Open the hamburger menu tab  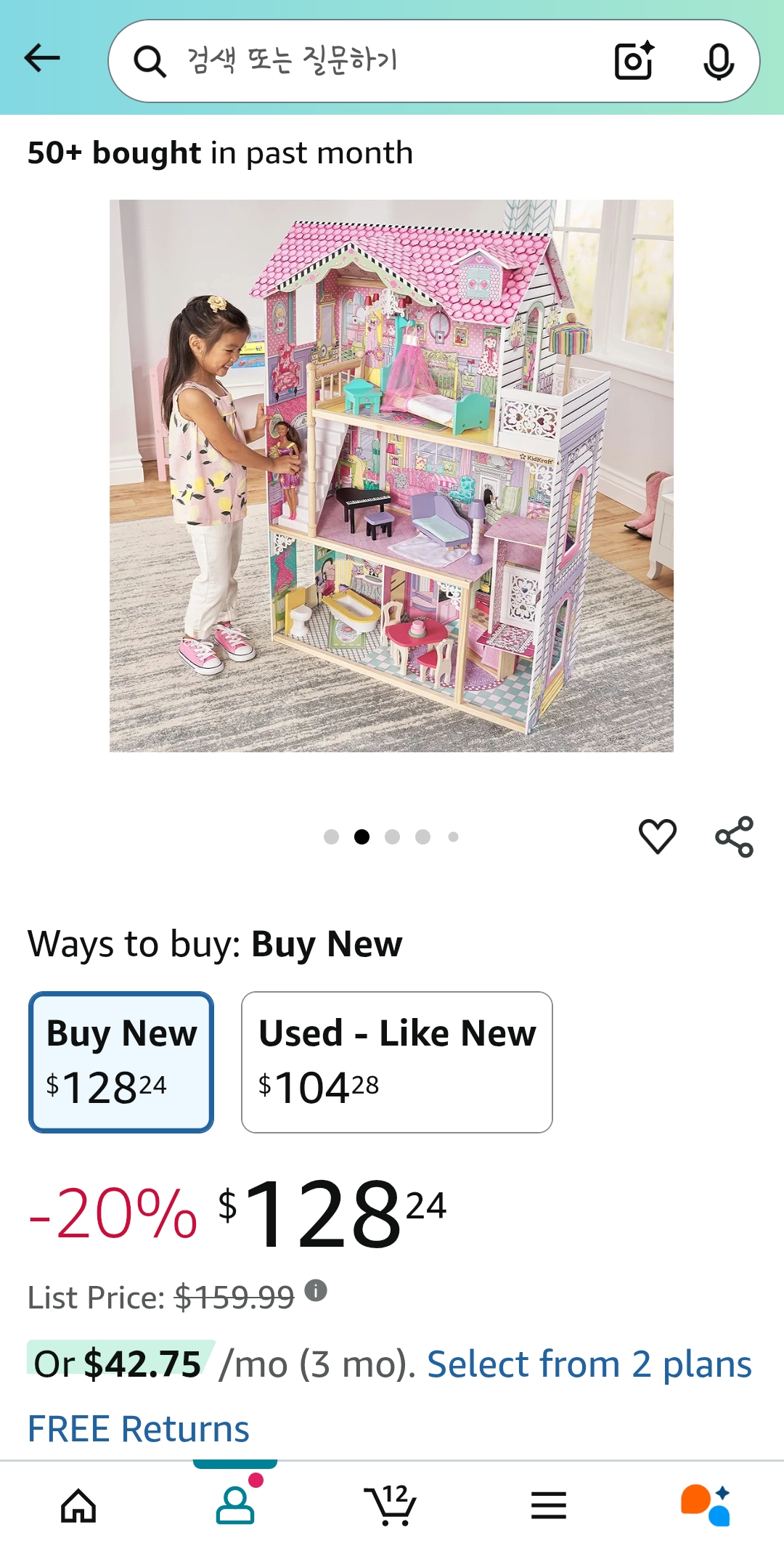point(549,1505)
